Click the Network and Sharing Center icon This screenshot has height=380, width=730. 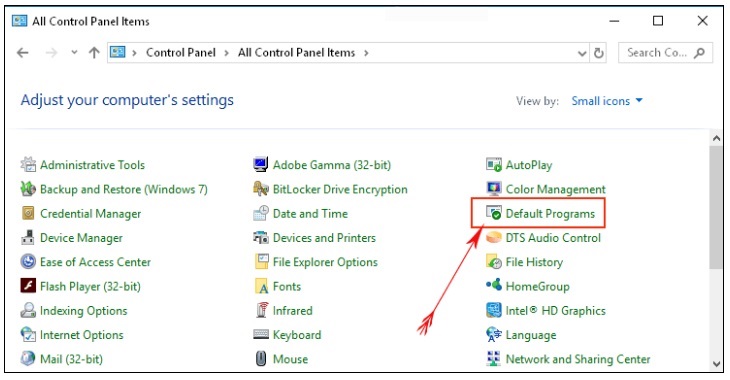click(493, 359)
